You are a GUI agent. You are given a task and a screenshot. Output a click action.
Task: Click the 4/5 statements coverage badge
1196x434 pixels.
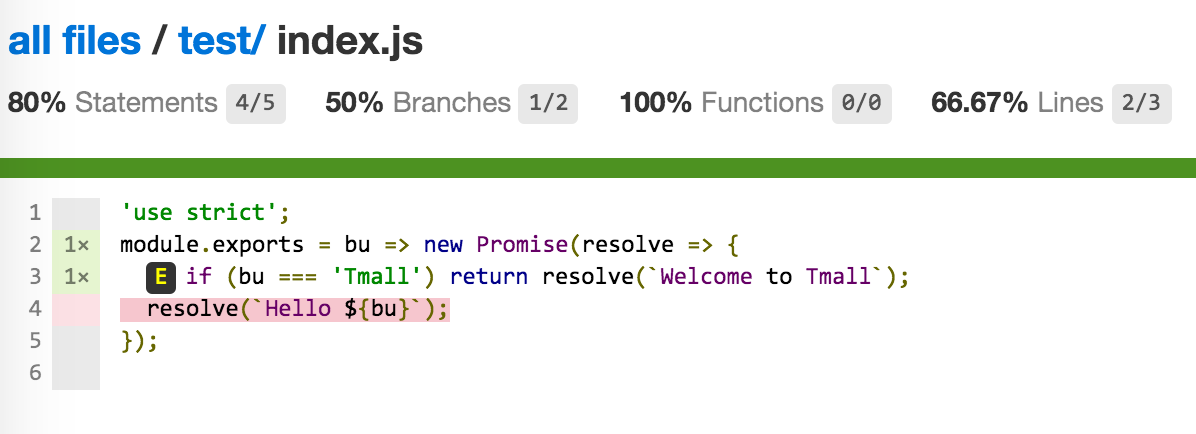pos(256,103)
